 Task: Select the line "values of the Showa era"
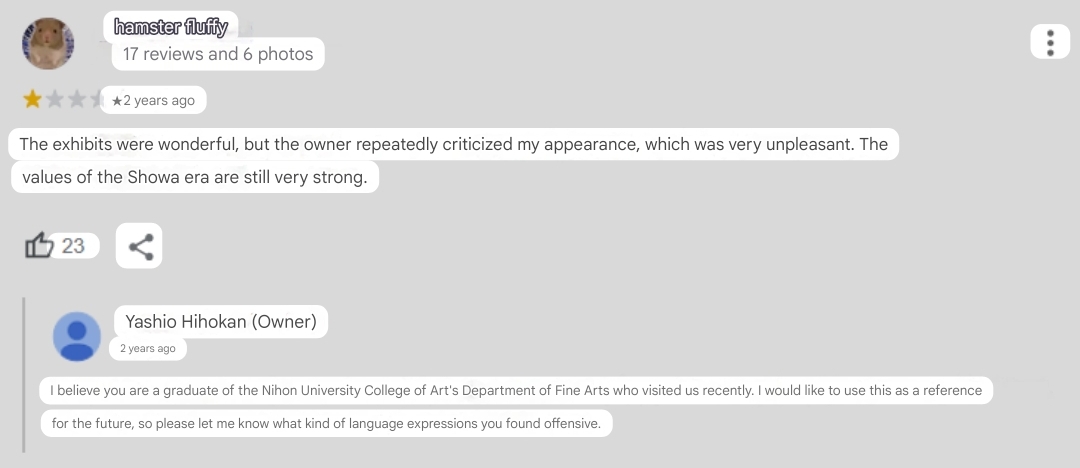(196, 177)
